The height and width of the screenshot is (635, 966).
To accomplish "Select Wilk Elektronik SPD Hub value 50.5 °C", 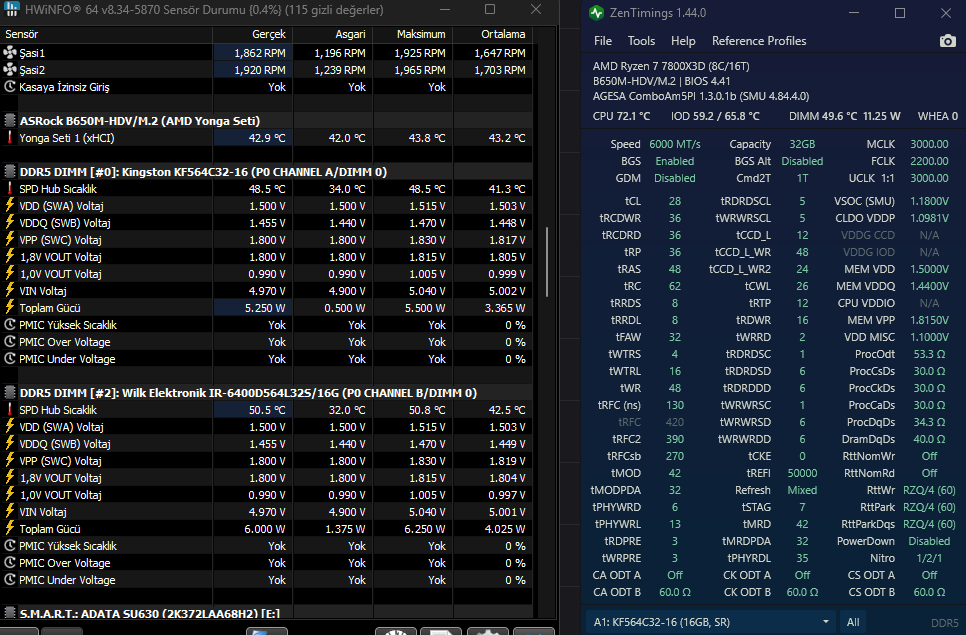I will pos(267,410).
